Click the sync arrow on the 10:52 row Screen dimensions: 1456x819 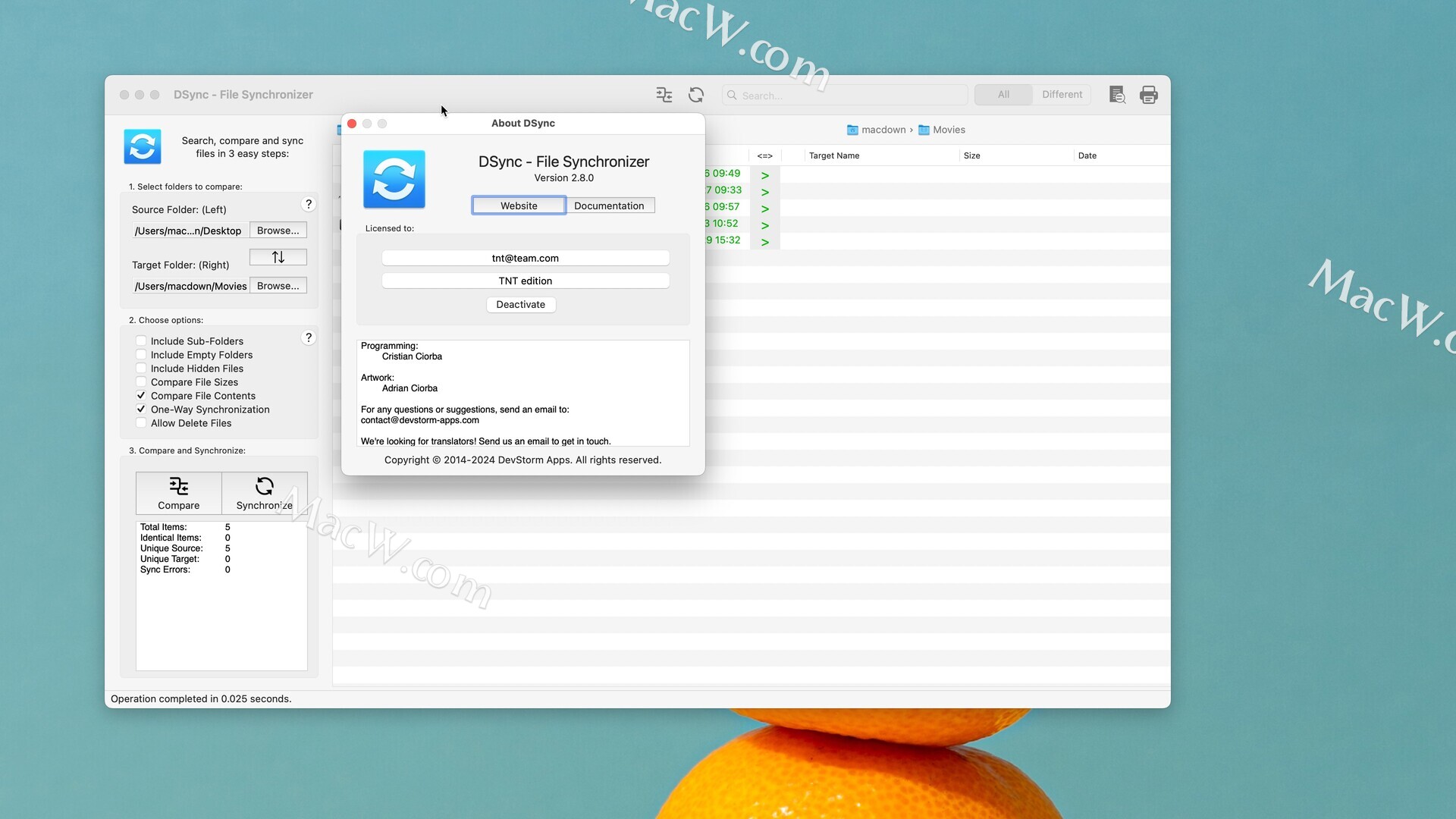(x=765, y=225)
